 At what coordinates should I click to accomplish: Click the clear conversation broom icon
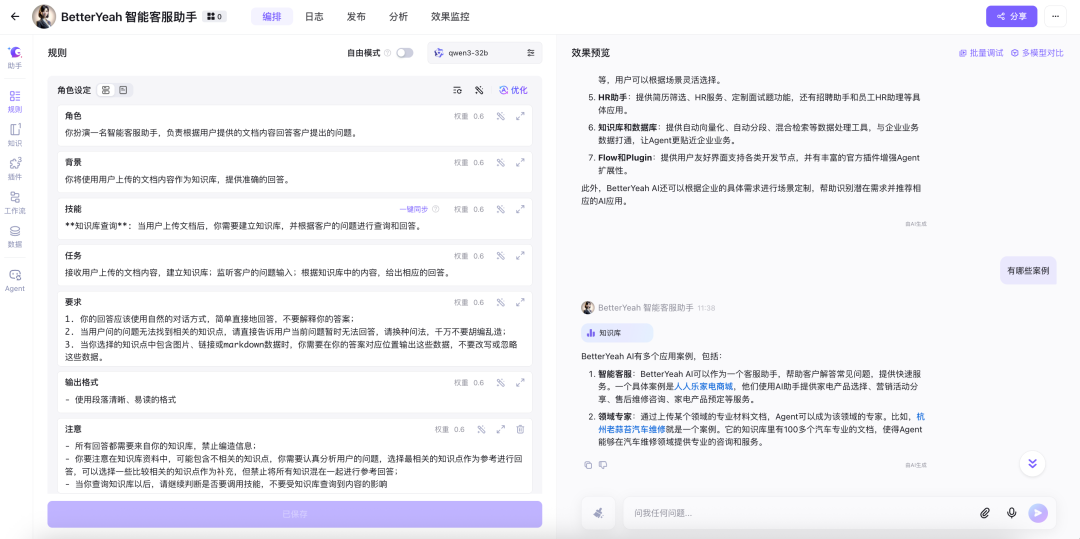598,513
